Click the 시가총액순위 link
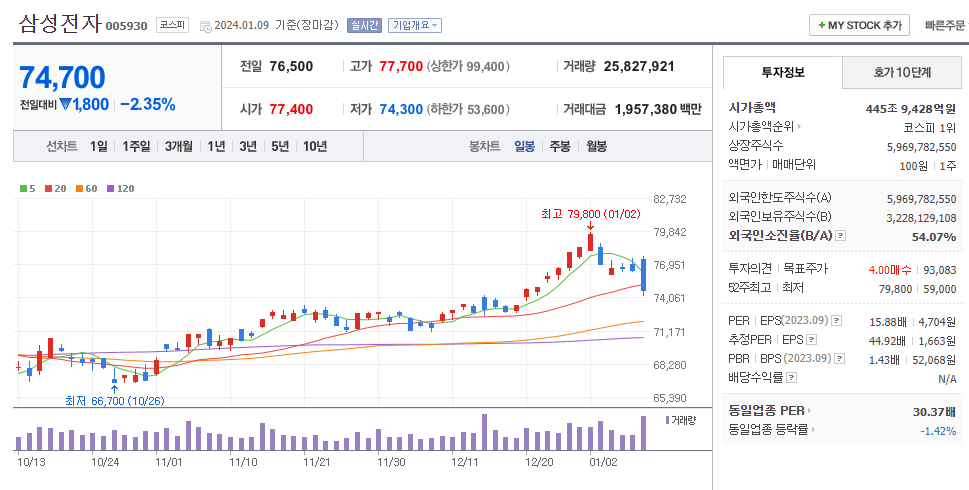 761,127
